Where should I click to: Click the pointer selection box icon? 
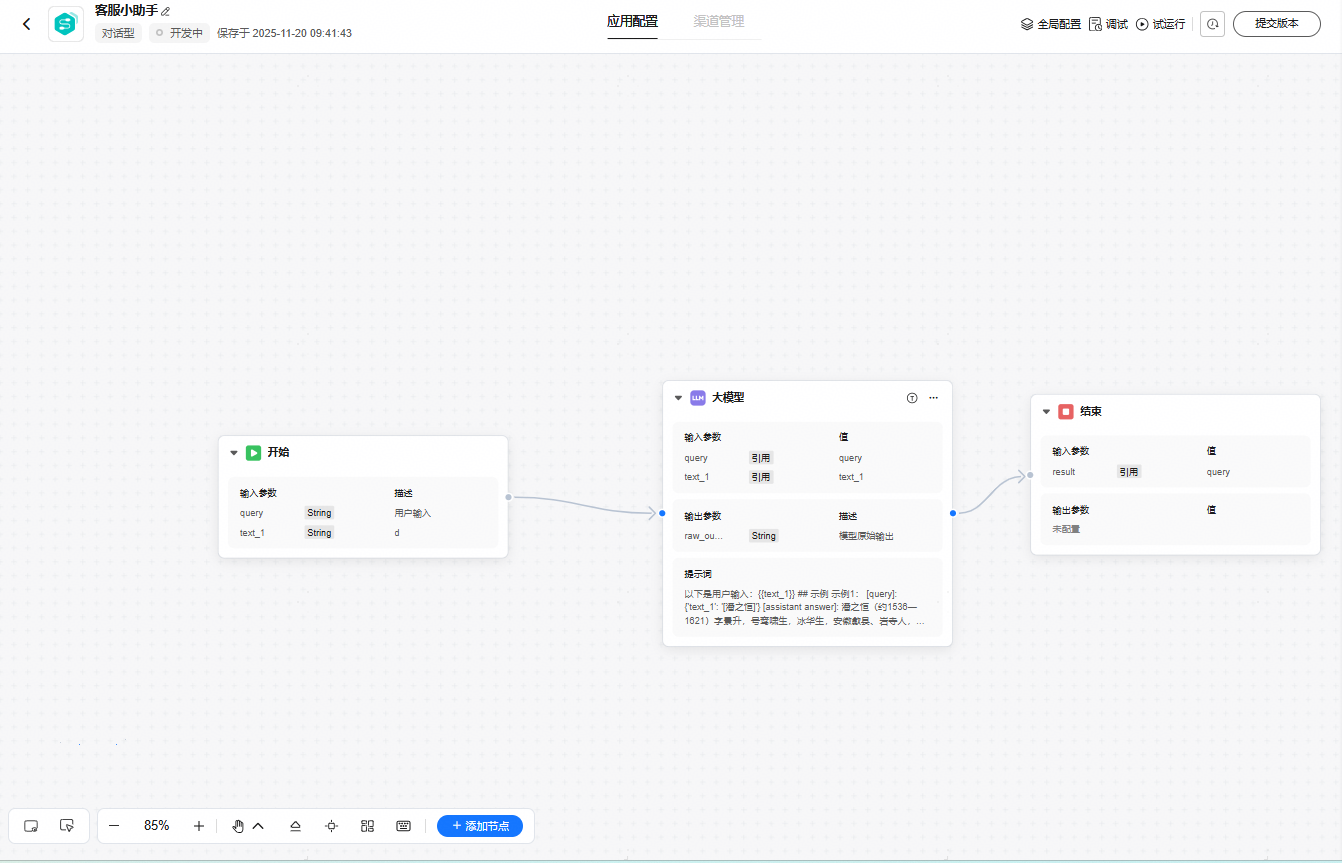tap(67, 826)
